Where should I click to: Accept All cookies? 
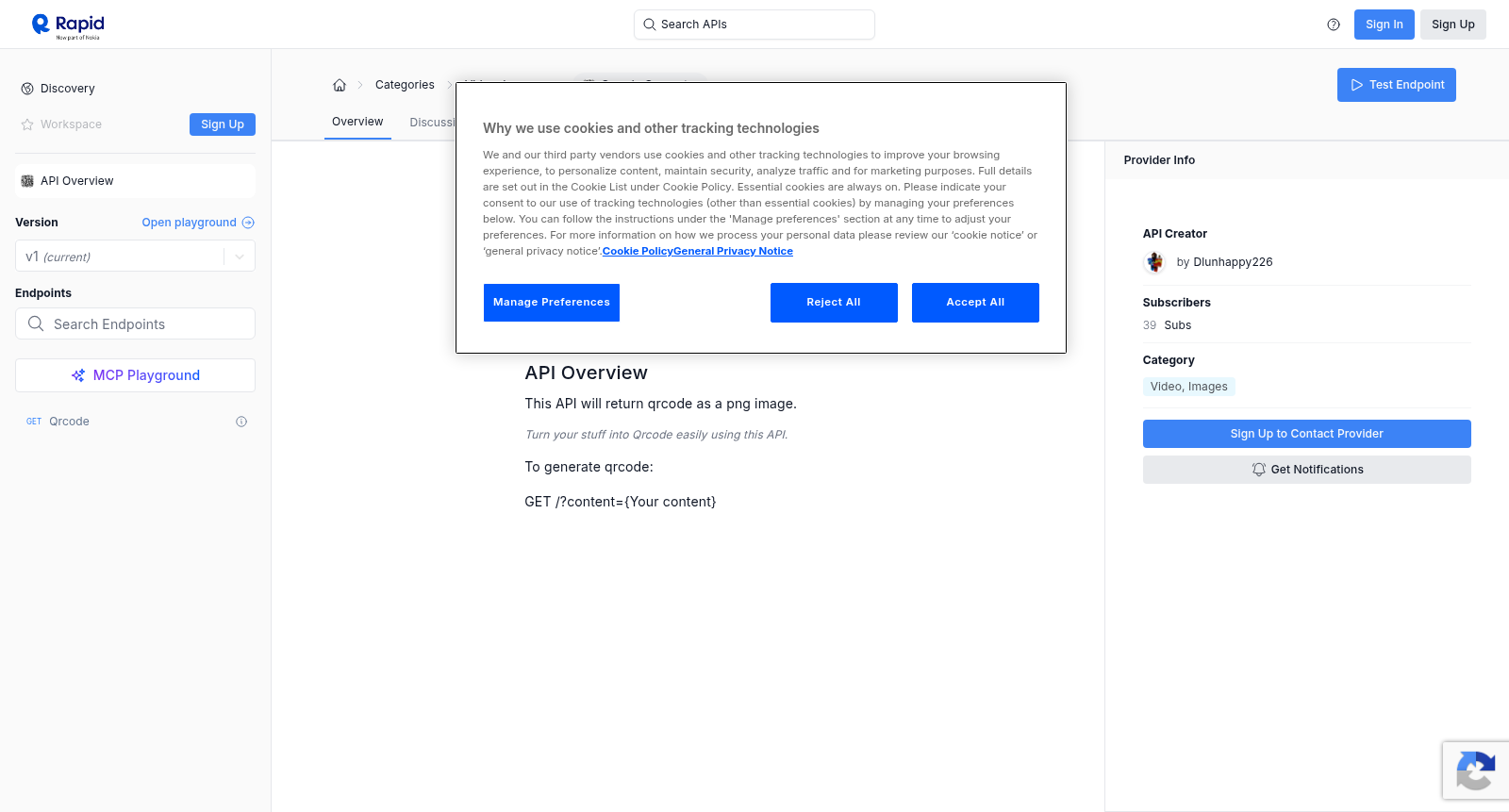point(975,303)
